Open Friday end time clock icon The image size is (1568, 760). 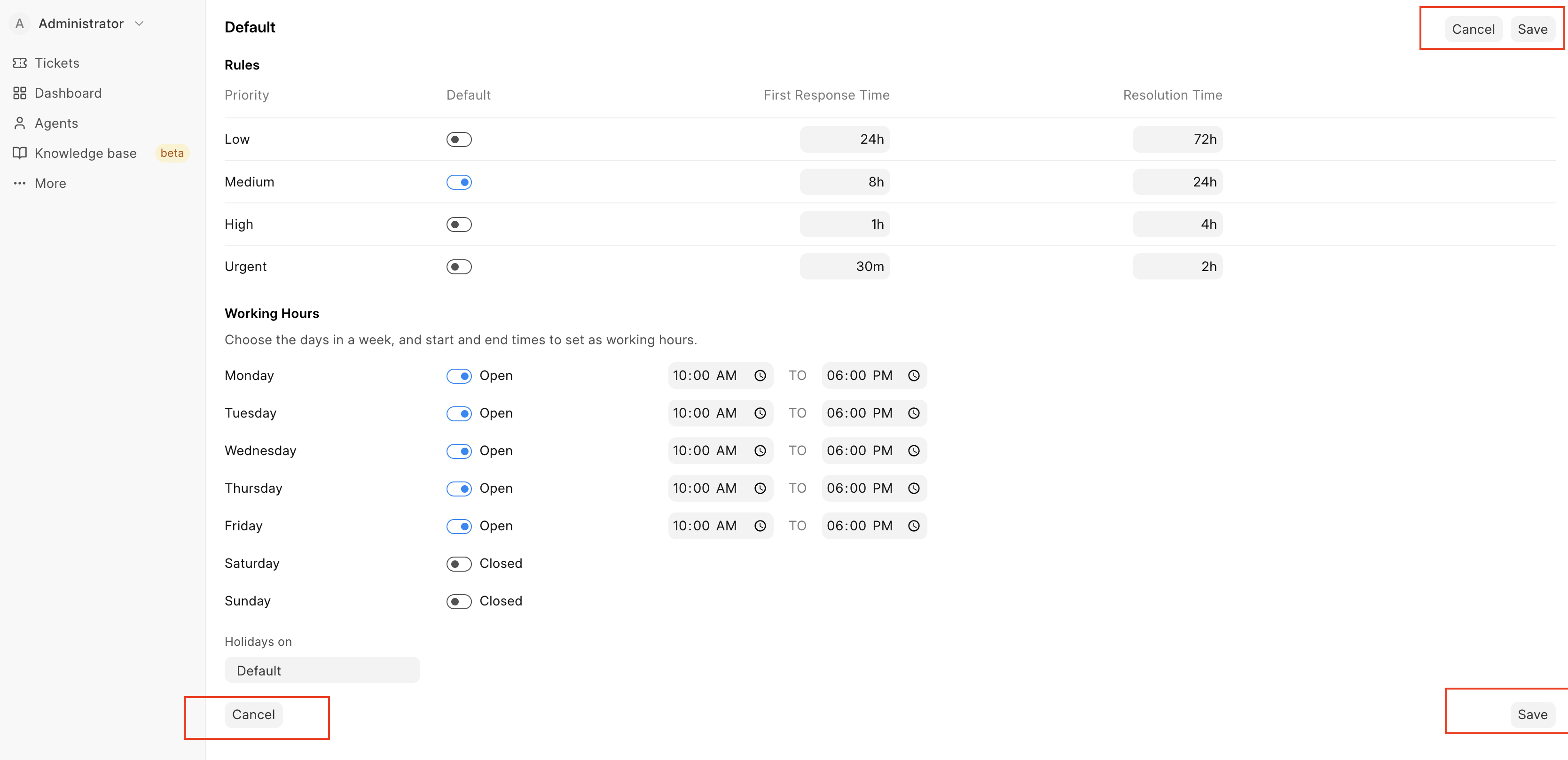pos(914,526)
